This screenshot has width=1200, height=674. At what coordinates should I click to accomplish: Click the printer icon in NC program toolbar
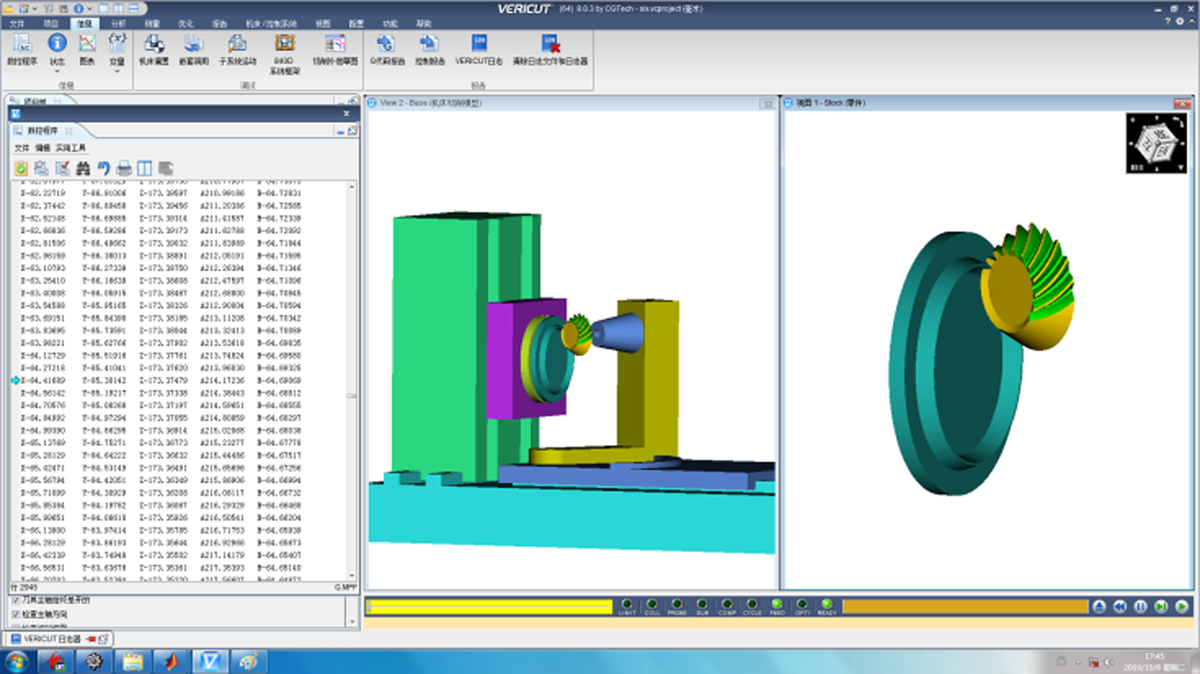(x=124, y=167)
